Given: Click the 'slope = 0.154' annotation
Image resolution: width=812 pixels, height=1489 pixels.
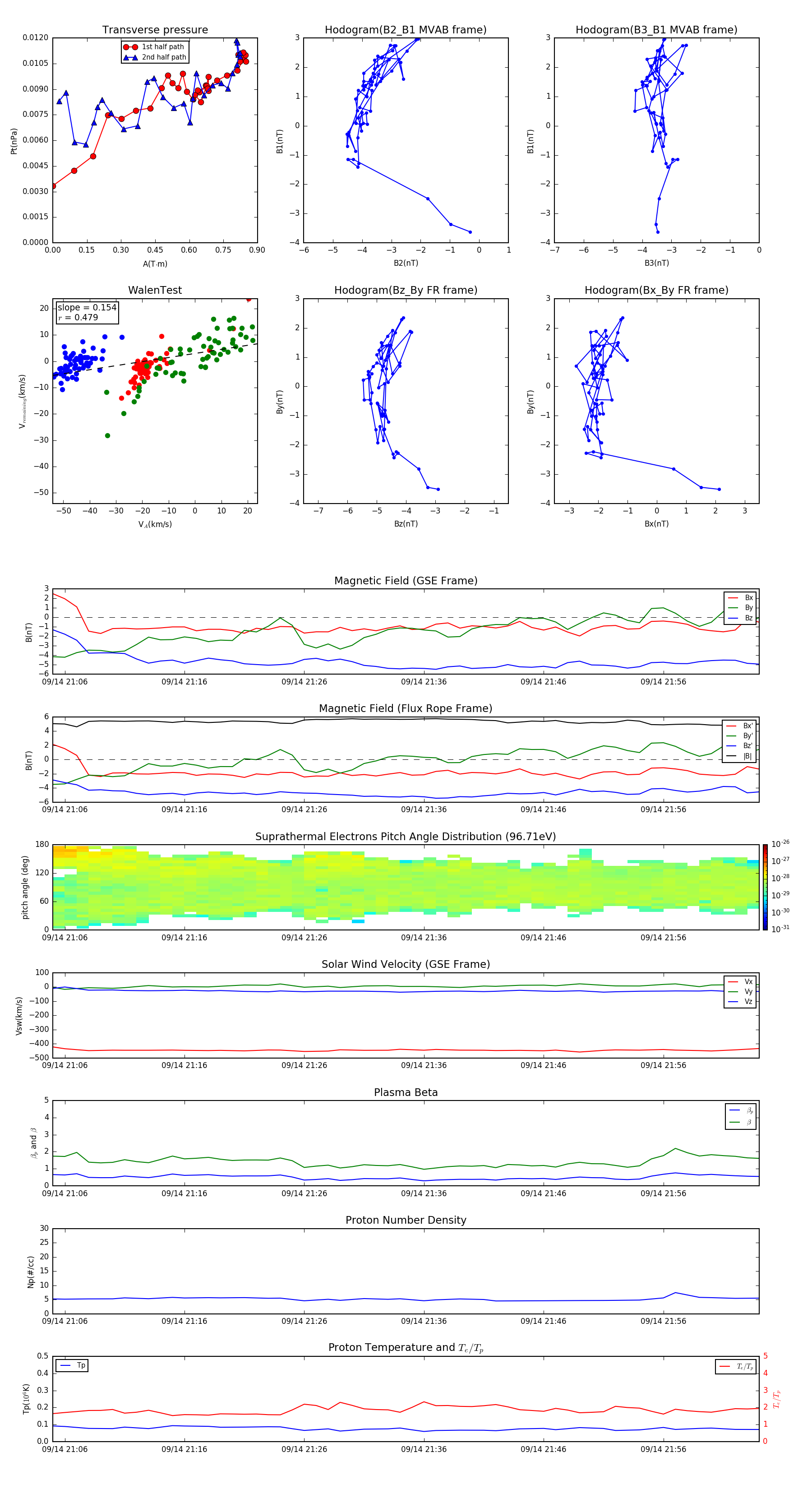Looking at the screenshot, I should 87,308.
